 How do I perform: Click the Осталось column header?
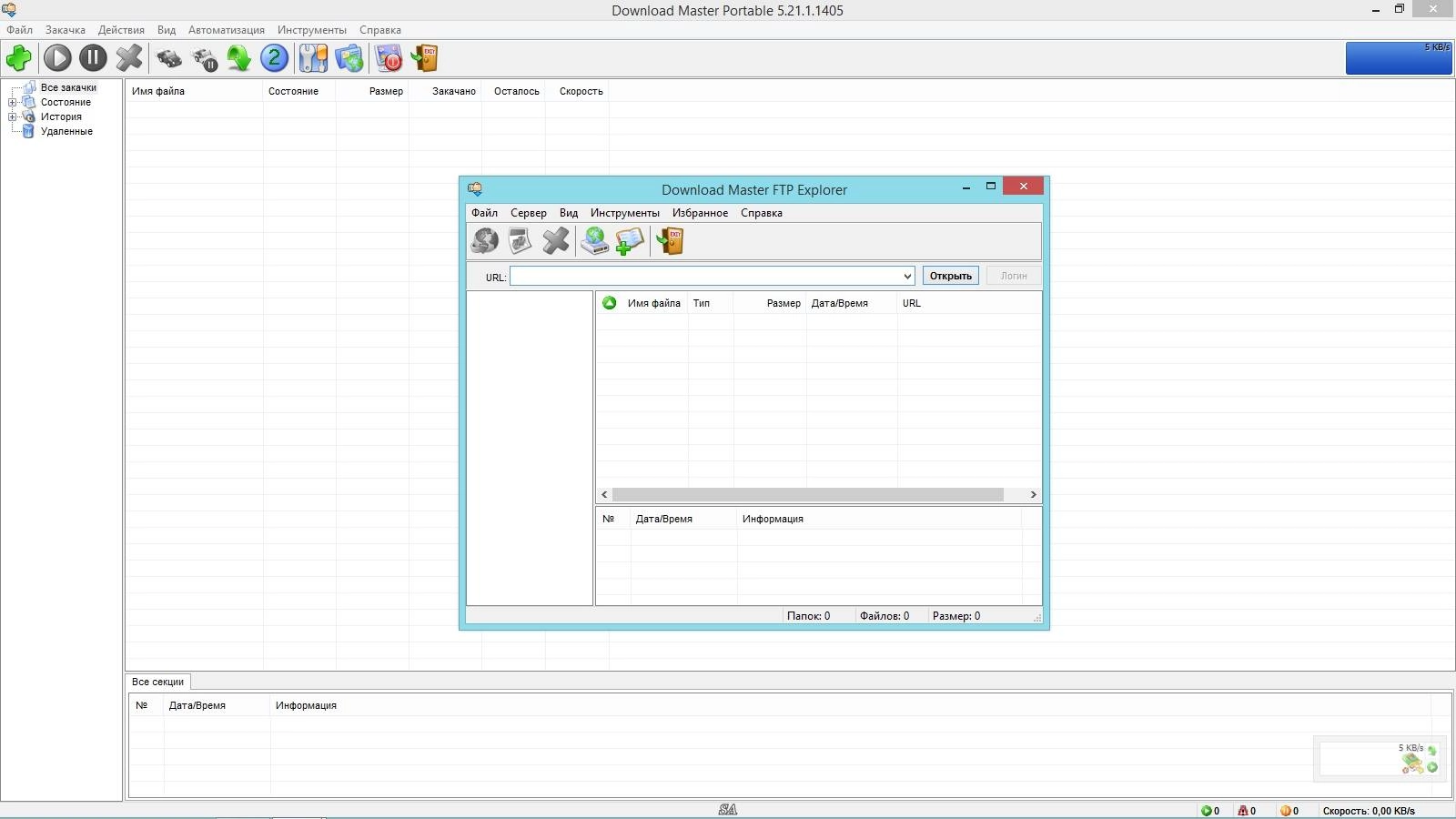(x=514, y=91)
